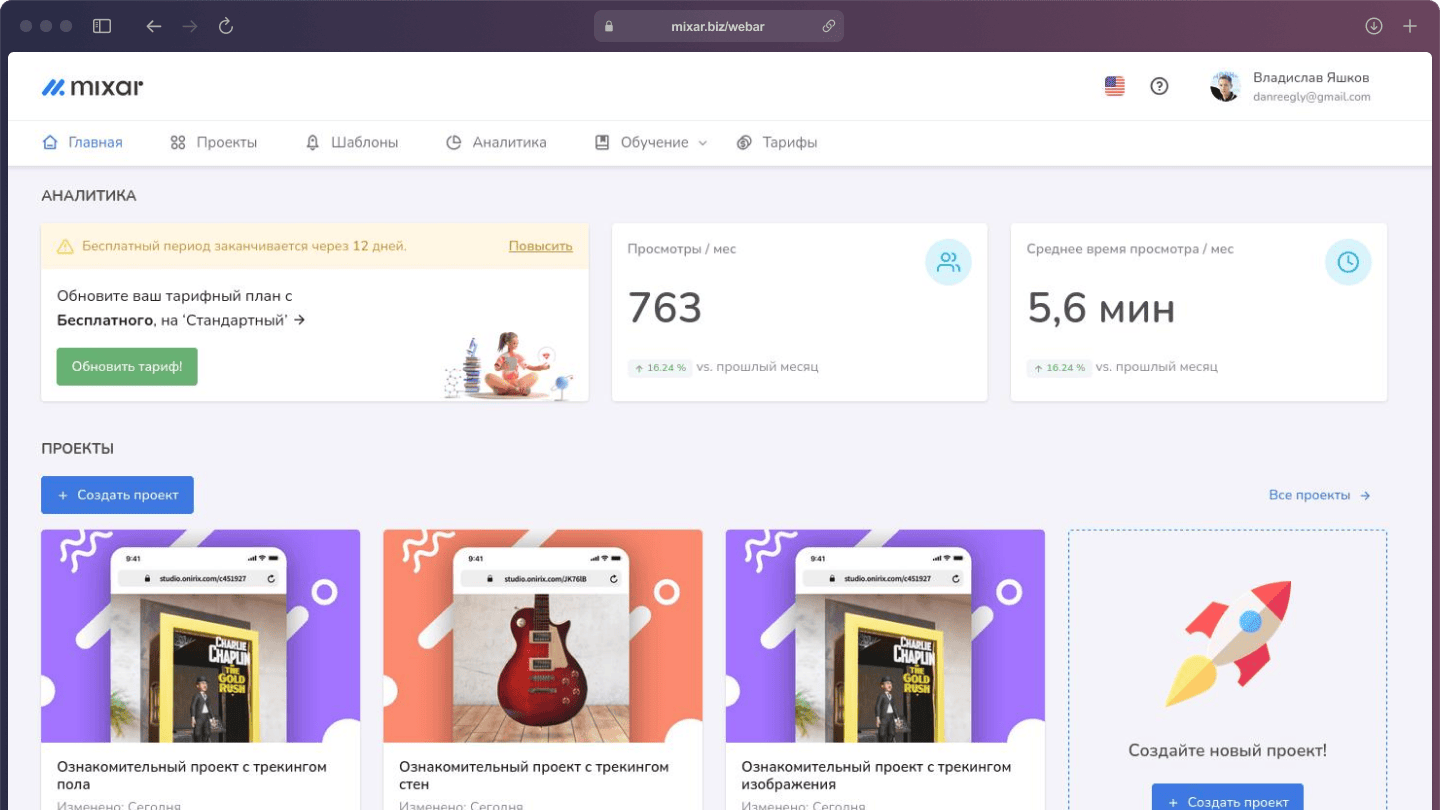
Task: Open the Тарифы tab
Action: (777, 143)
